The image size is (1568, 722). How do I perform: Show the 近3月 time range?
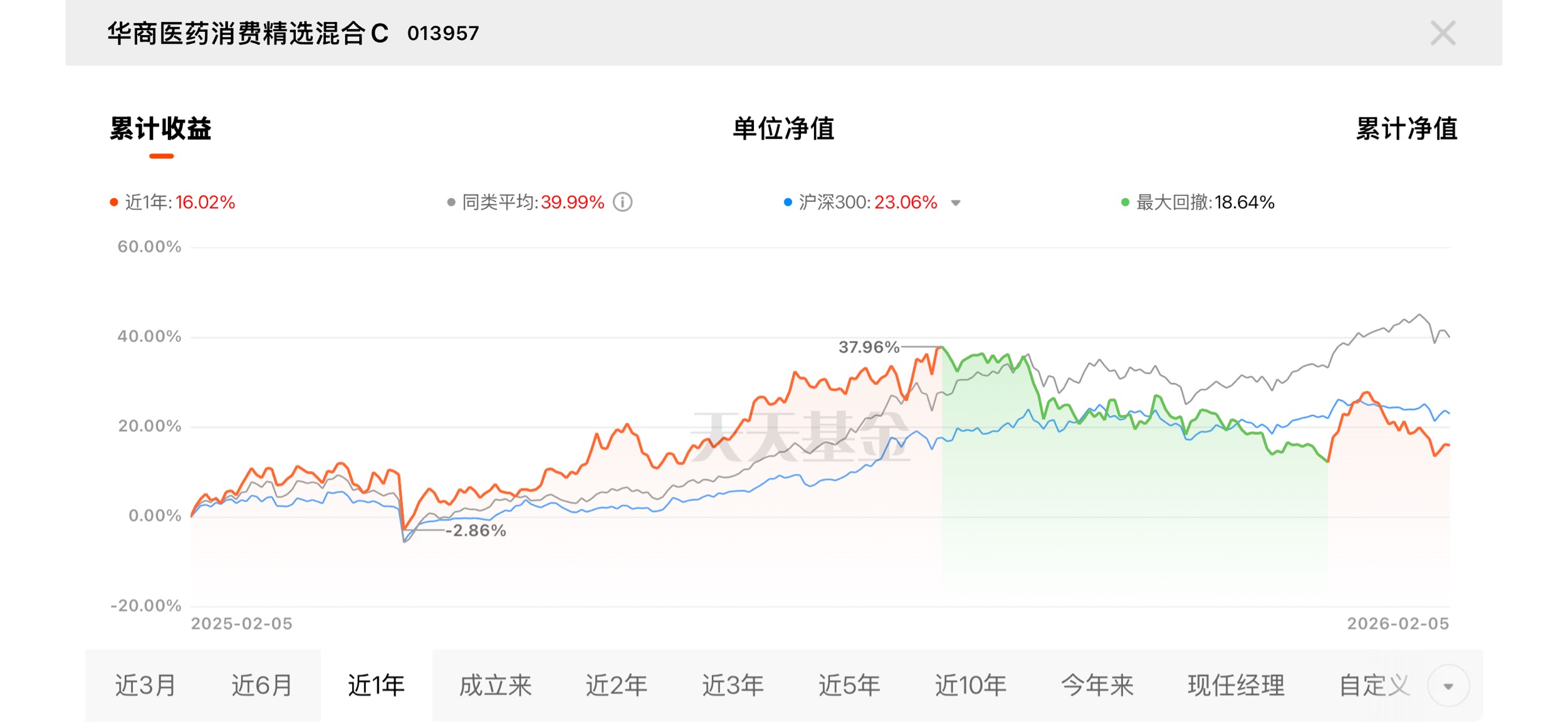pyautogui.click(x=145, y=686)
